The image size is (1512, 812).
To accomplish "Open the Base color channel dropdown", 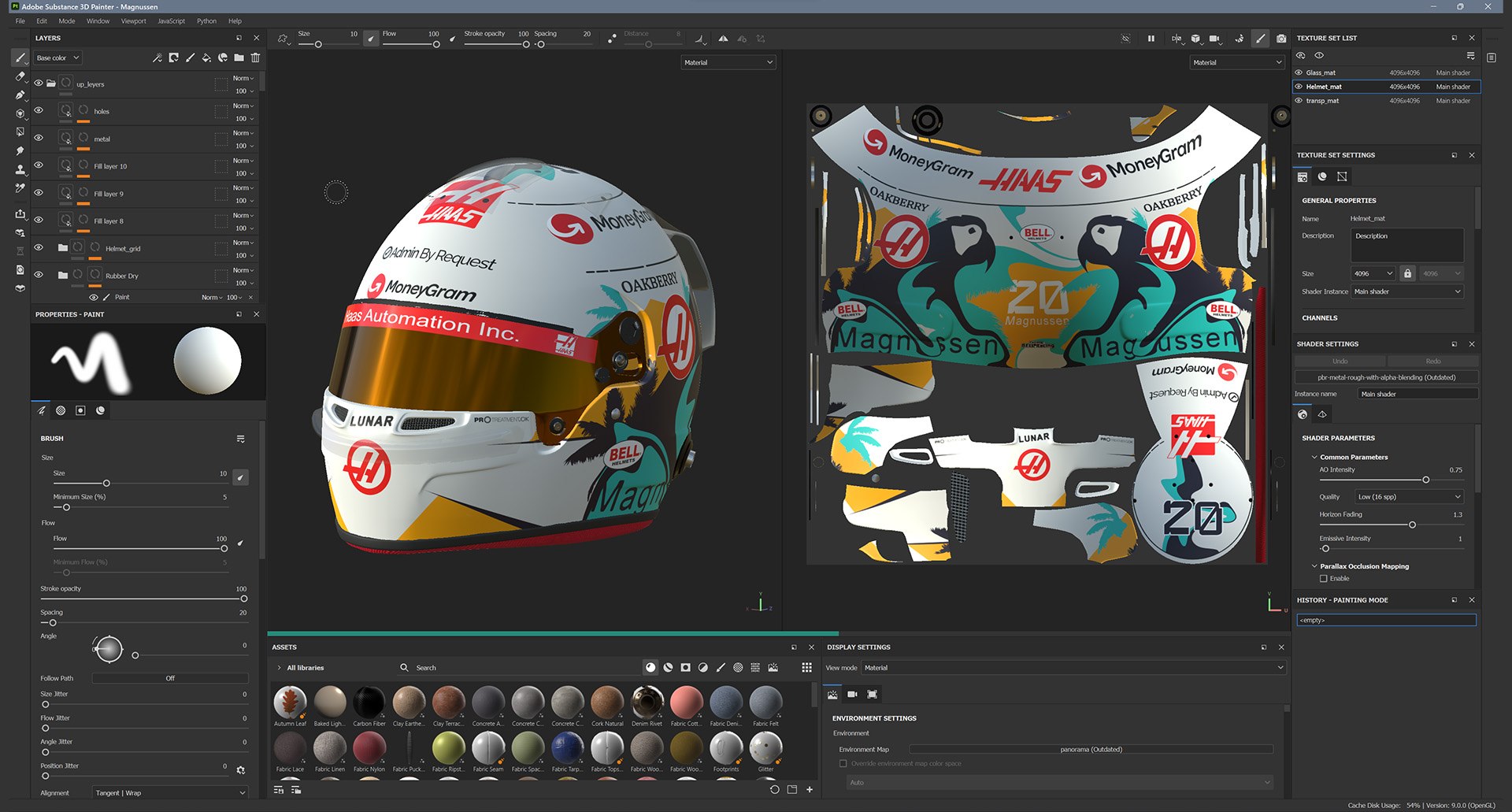I will click(57, 57).
